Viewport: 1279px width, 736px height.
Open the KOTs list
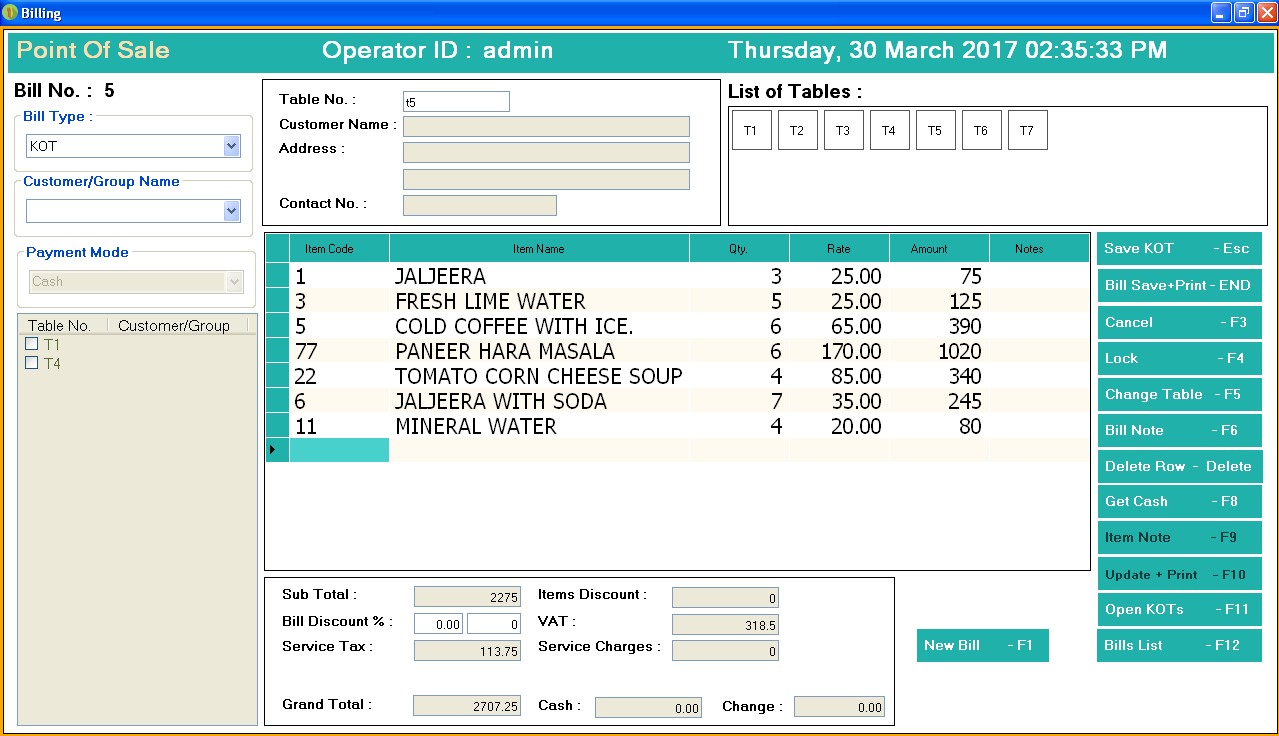tap(1178, 609)
